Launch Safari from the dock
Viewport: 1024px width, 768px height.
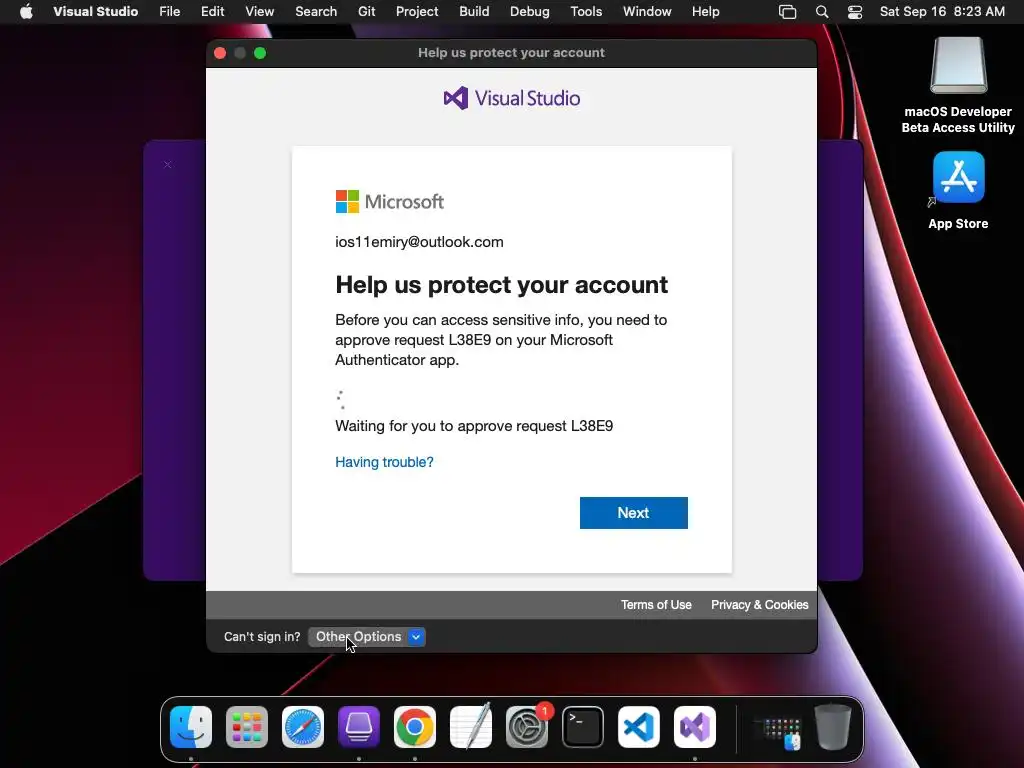coord(303,727)
